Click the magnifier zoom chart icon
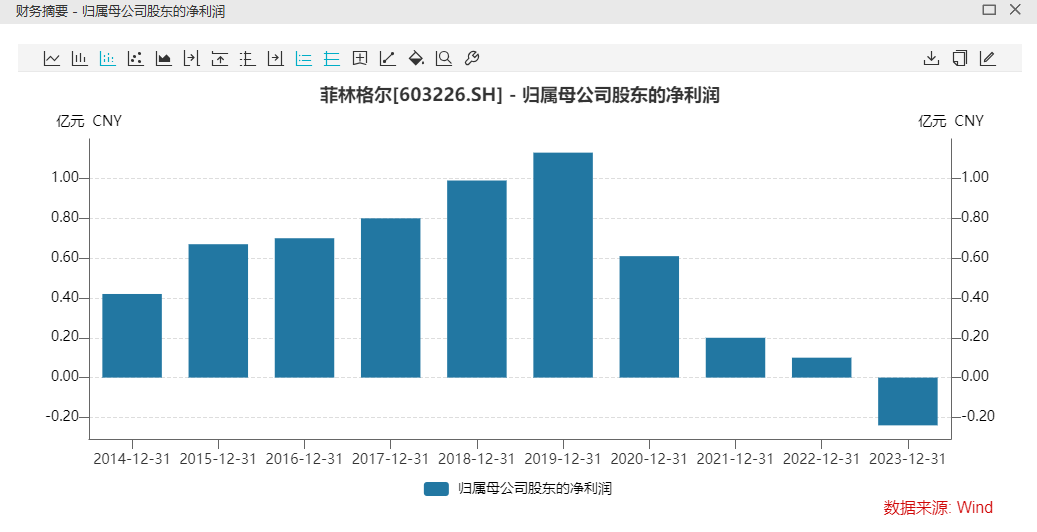This screenshot has width=1037, height=532. pos(444,58)
